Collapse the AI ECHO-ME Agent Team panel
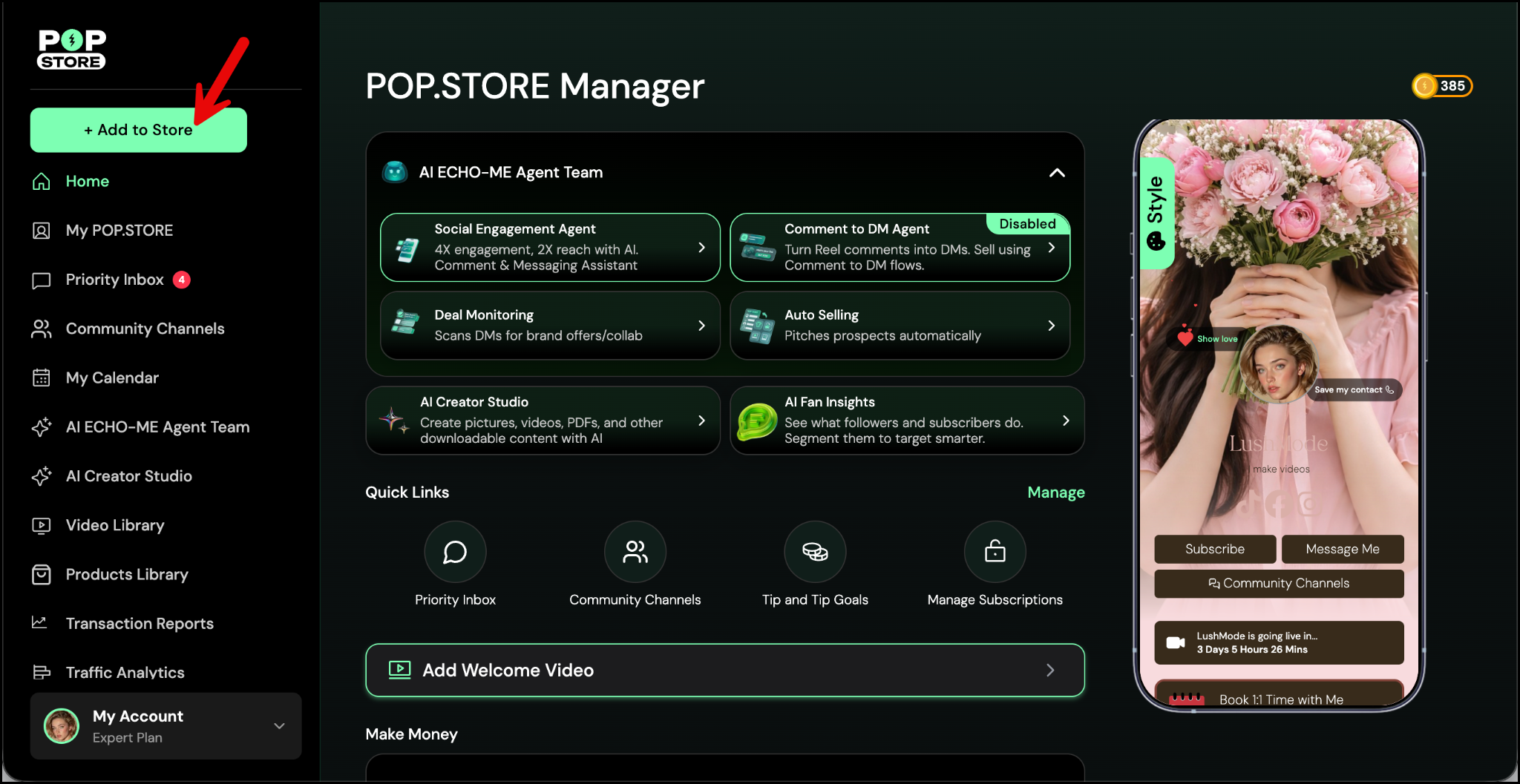Viewport: 1520px width, 784px height. (x=1057, y=173)
